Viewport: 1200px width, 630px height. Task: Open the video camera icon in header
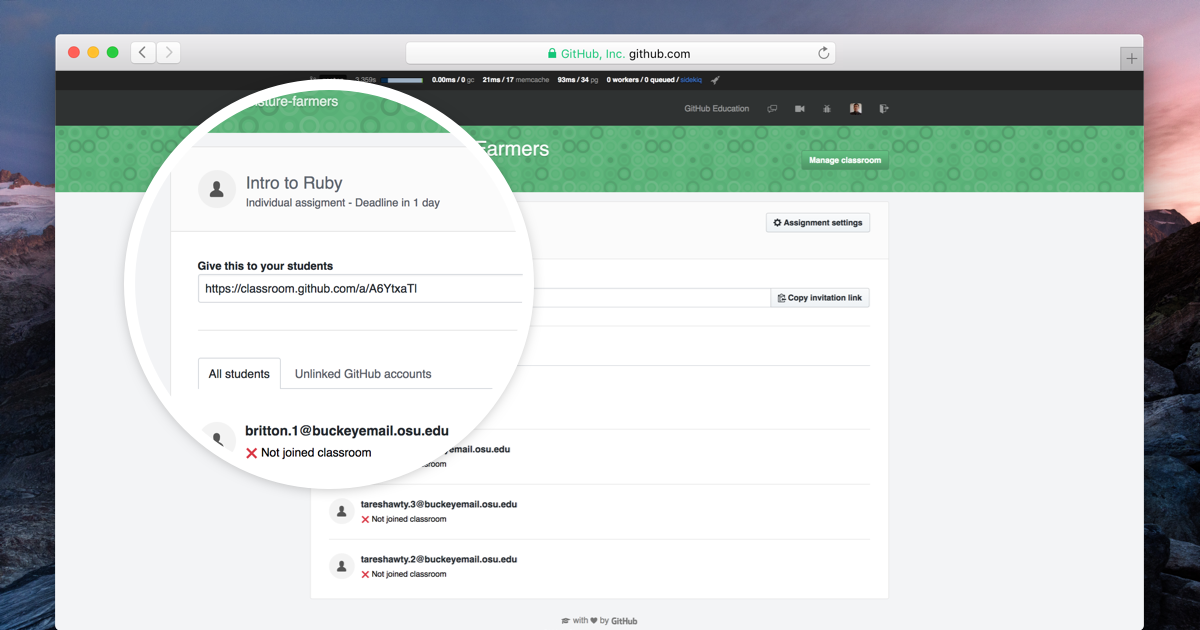tap(799, 109)
